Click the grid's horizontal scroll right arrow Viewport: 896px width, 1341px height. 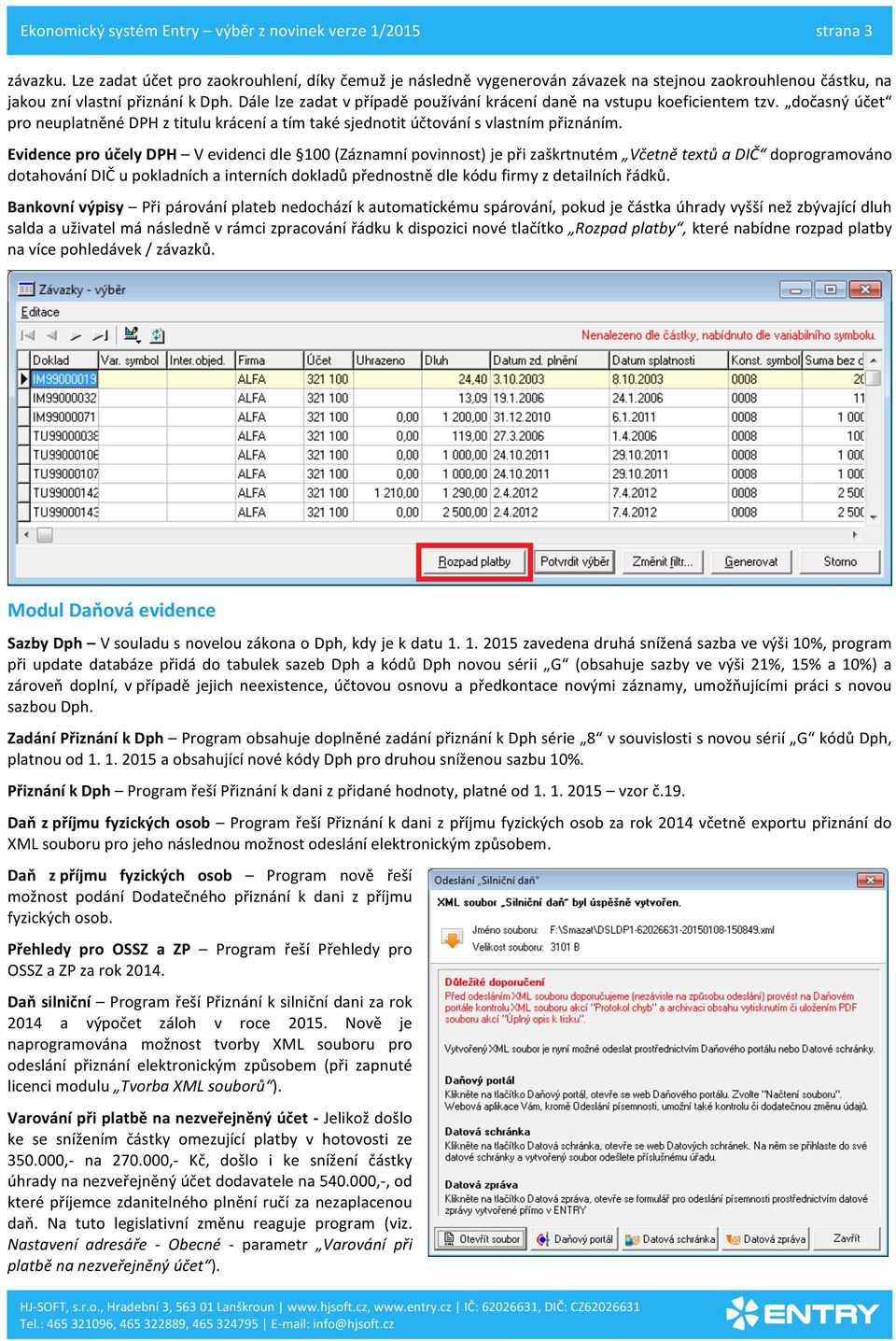[855, 535]
